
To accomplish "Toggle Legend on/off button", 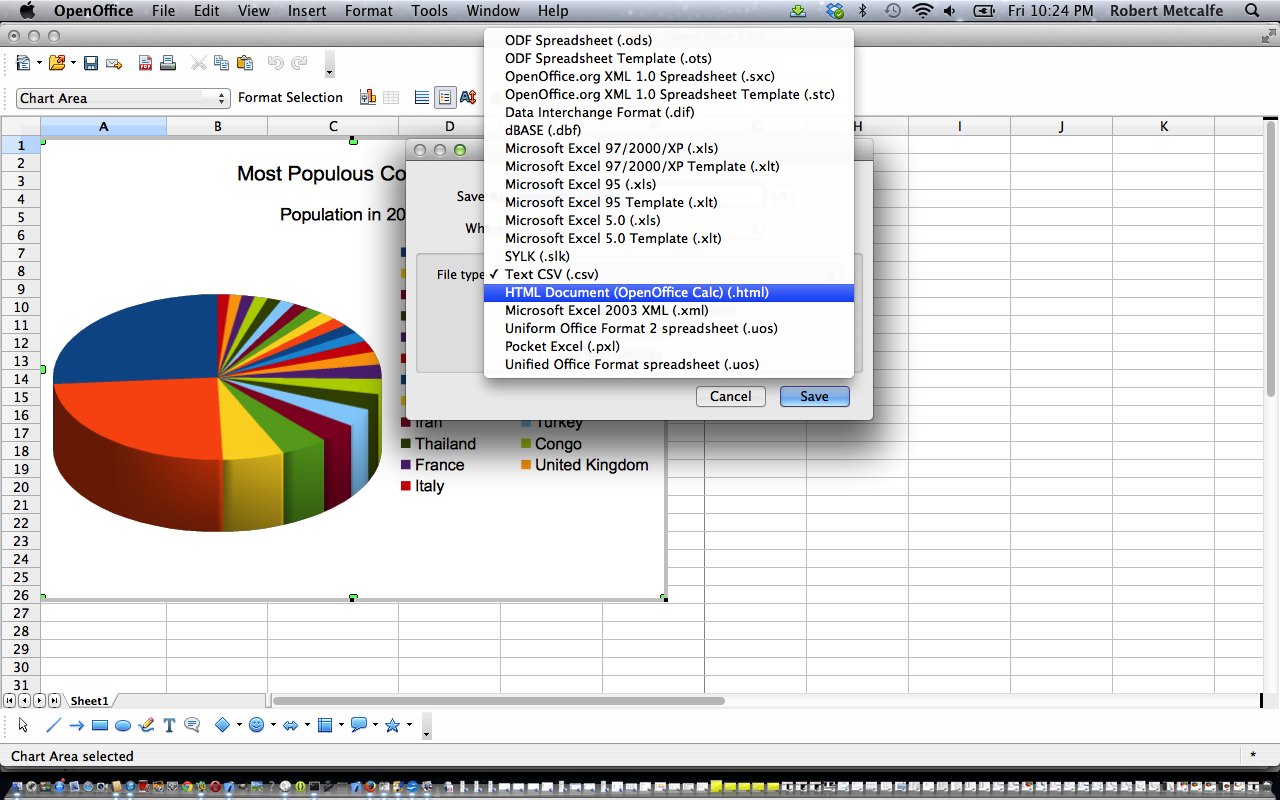I will pyautogui.click(x=445, y=97).
